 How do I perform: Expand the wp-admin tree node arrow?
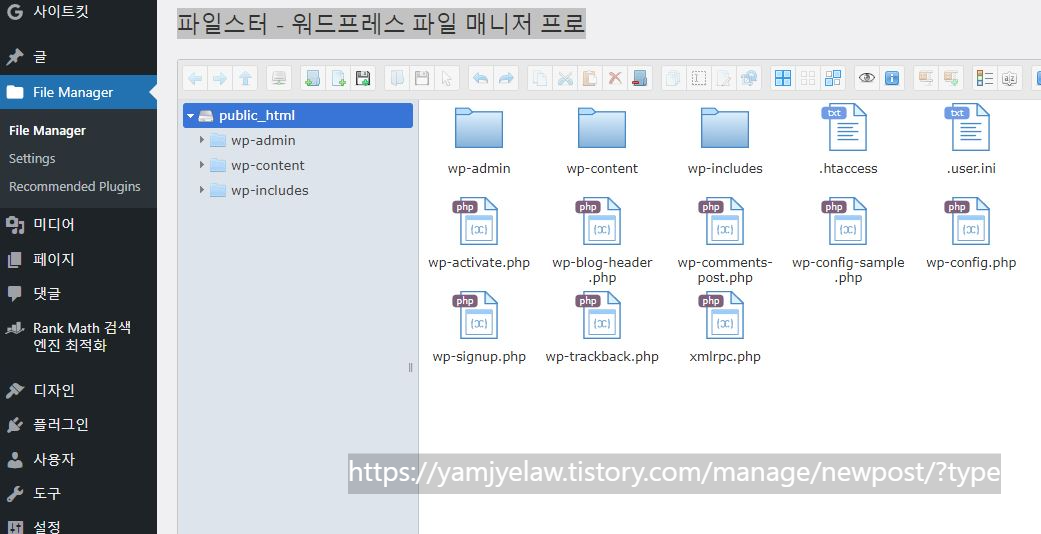(x=202, y=140)
